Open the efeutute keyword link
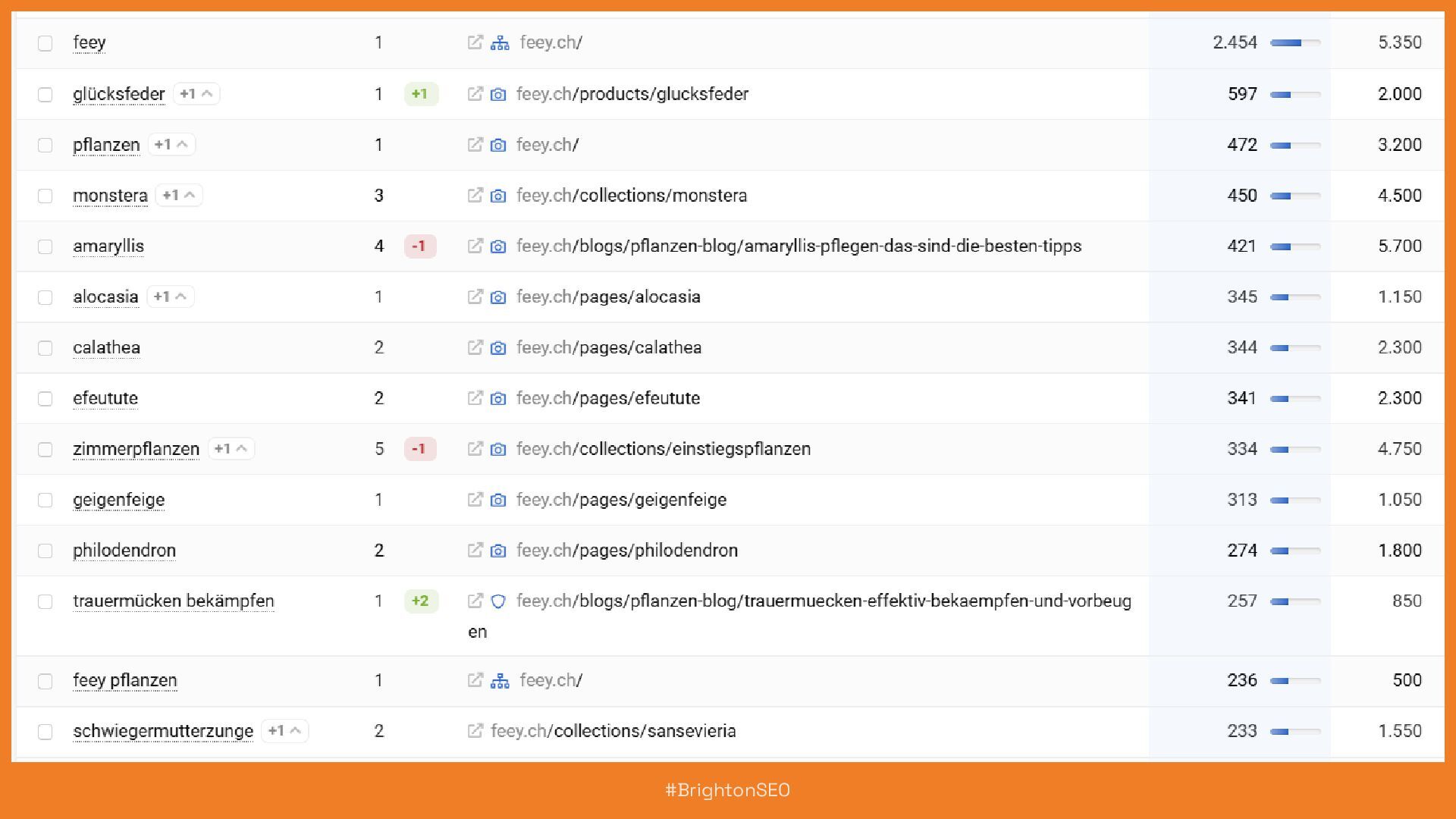The height and width of the screenshot is (819, 1456). 105,398
